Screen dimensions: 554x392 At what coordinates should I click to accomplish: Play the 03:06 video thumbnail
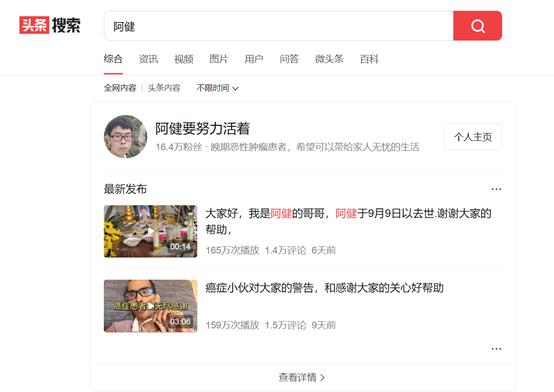pos(151,306)
